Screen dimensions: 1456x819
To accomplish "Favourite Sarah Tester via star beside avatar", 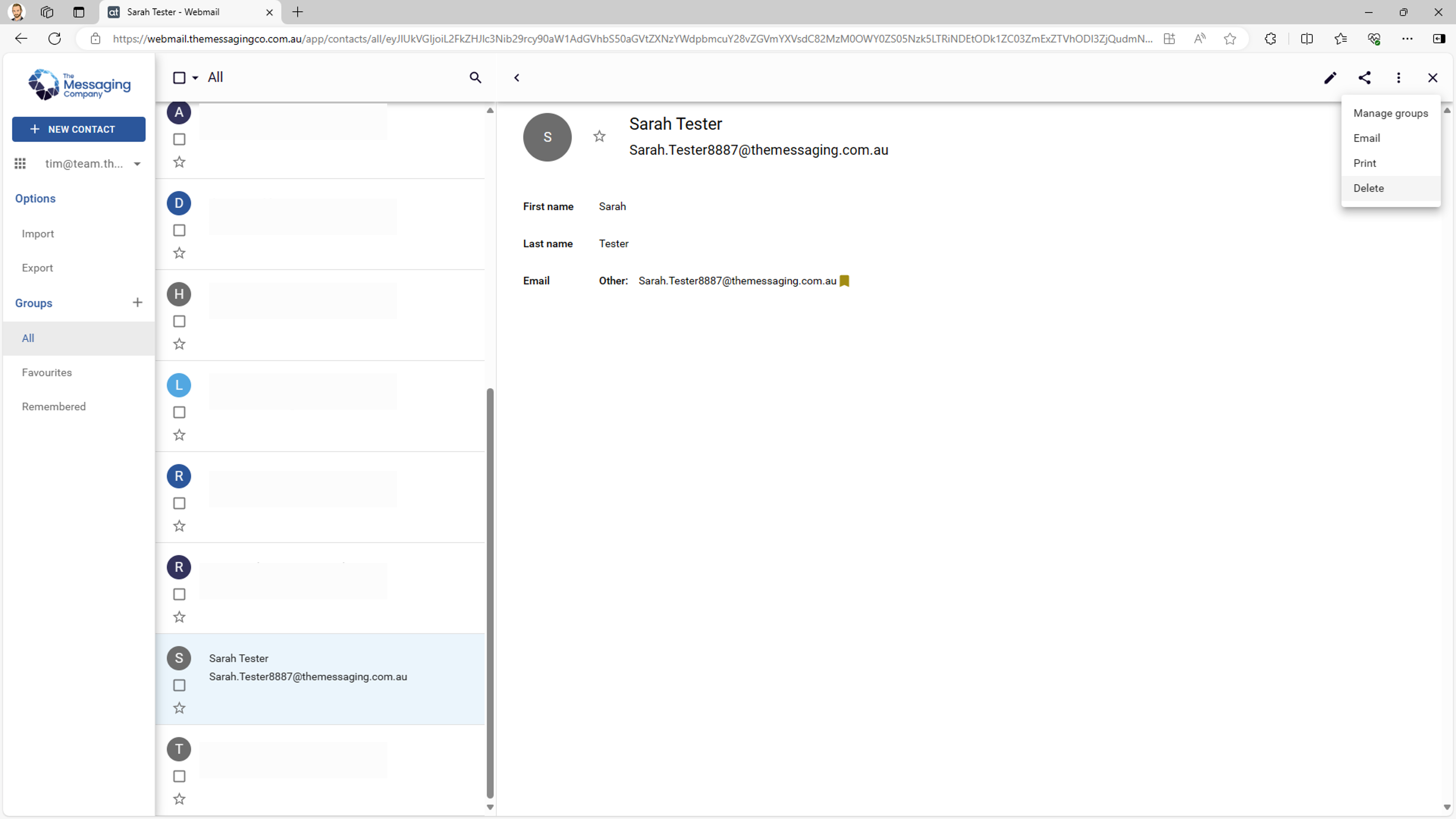I will 599,136.
